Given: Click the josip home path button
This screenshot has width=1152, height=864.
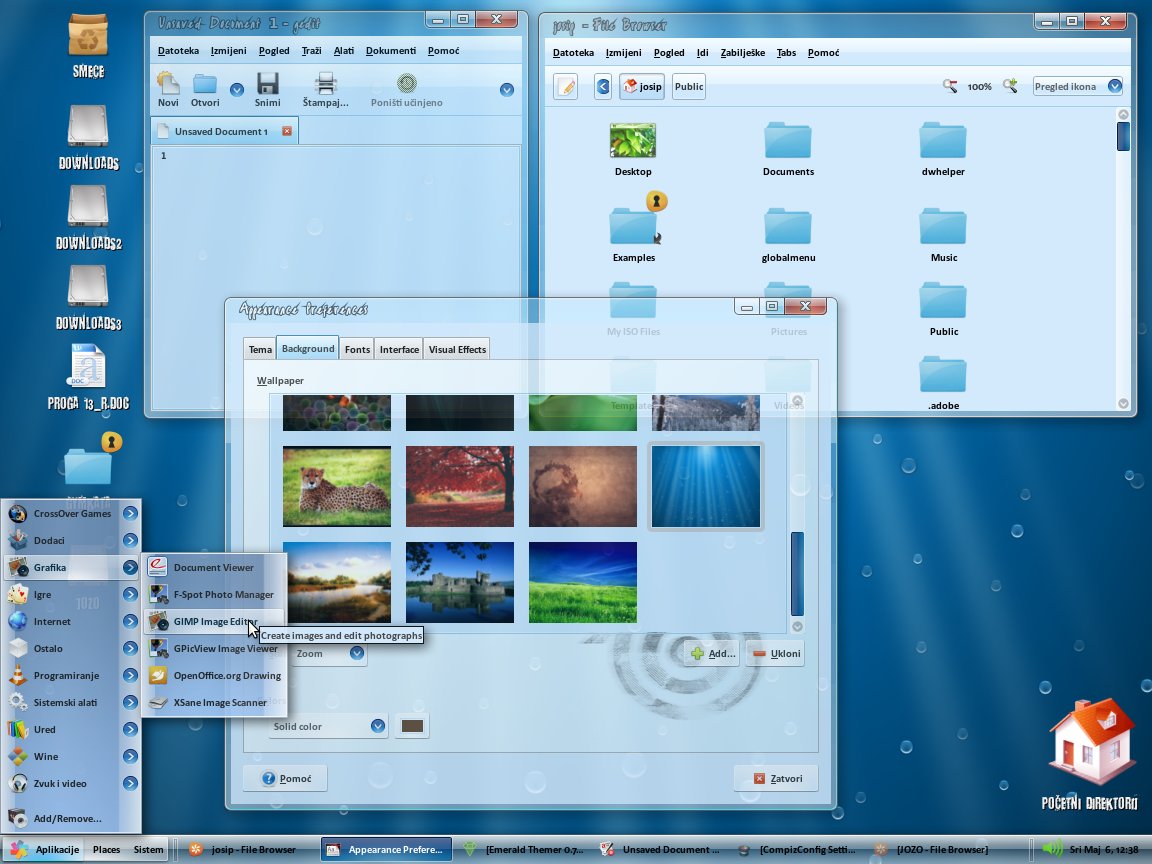Looking at the screenshot, I should point(642,87).
